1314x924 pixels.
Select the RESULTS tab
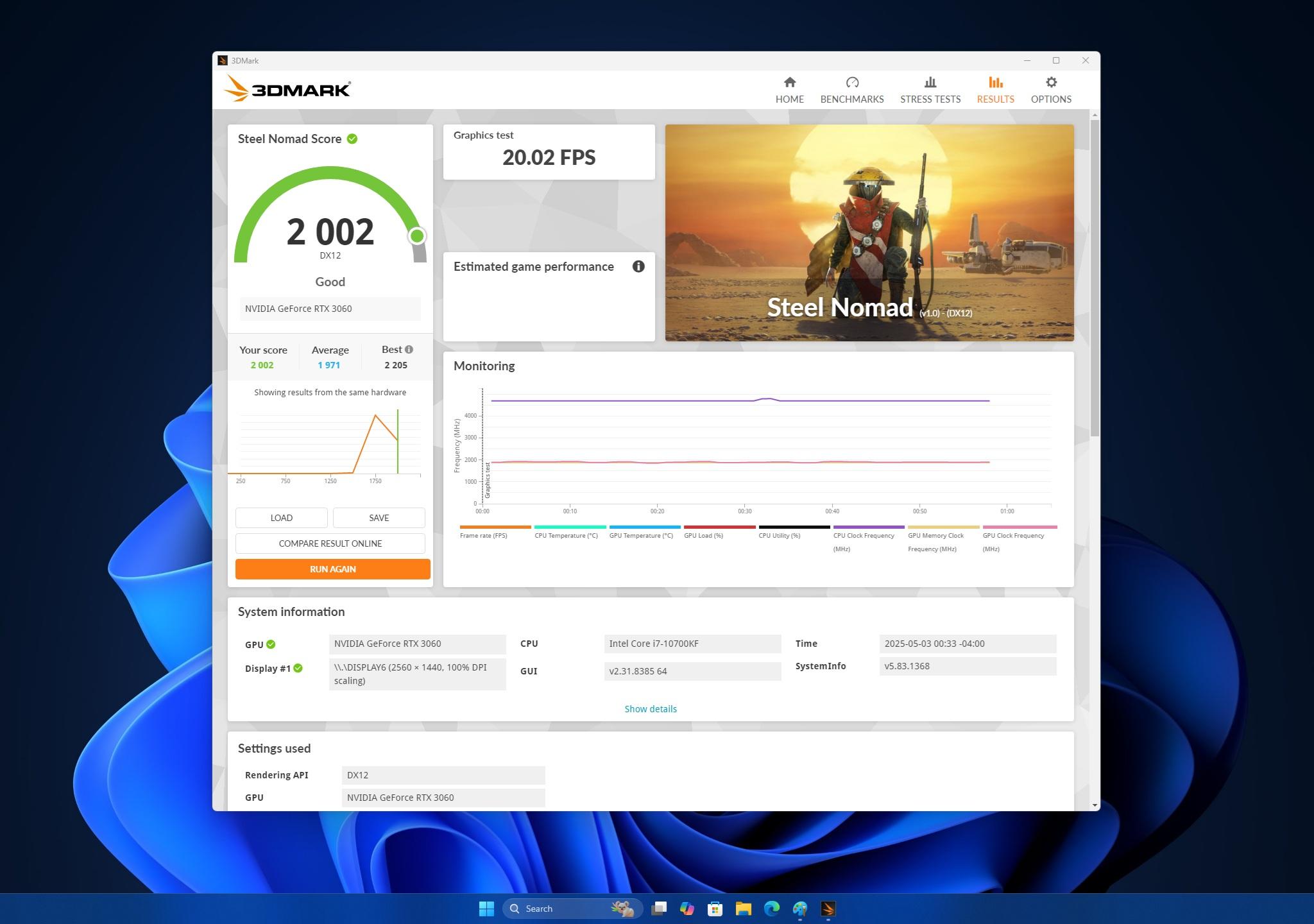(x=995, y=90)
